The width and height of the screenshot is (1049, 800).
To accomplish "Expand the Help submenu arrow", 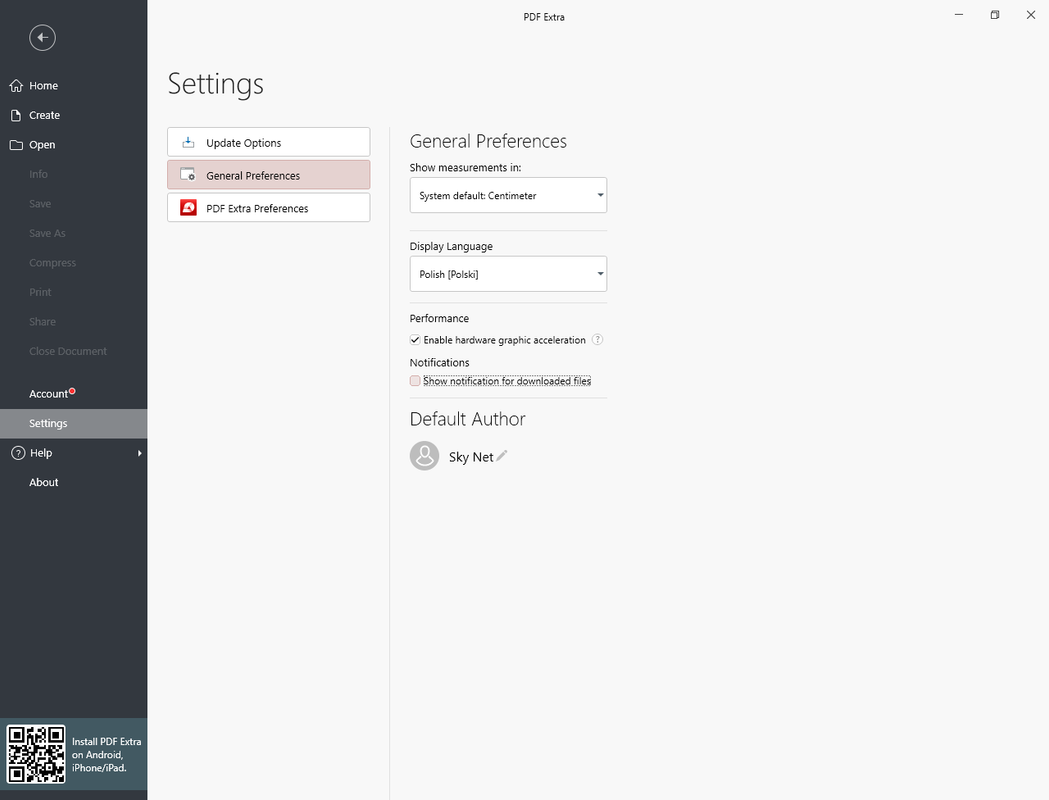I will coord(139,453).
